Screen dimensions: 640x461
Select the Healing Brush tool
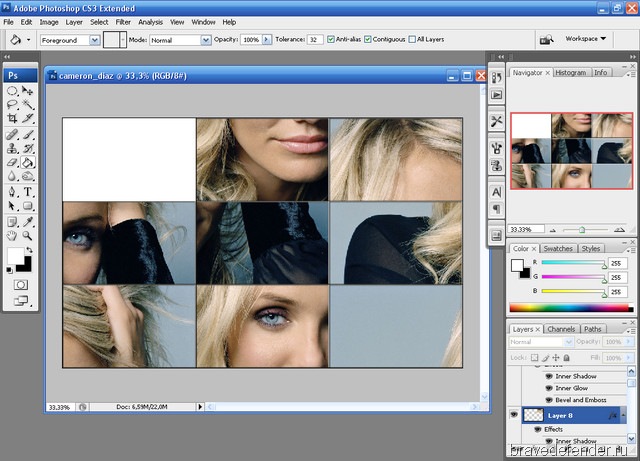[x=12, y=134]
